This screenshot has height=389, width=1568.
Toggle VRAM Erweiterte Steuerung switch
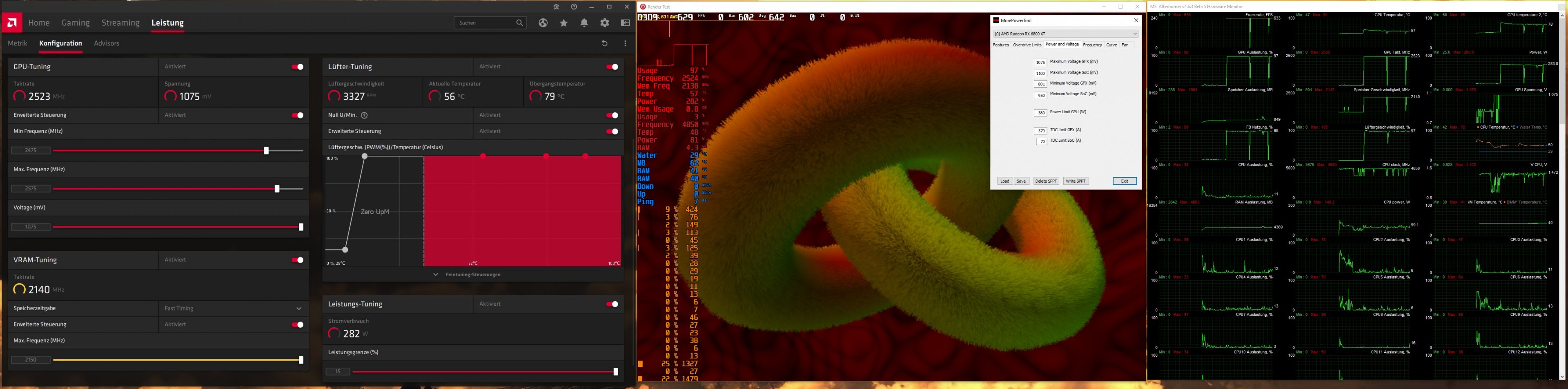point(298,324)
